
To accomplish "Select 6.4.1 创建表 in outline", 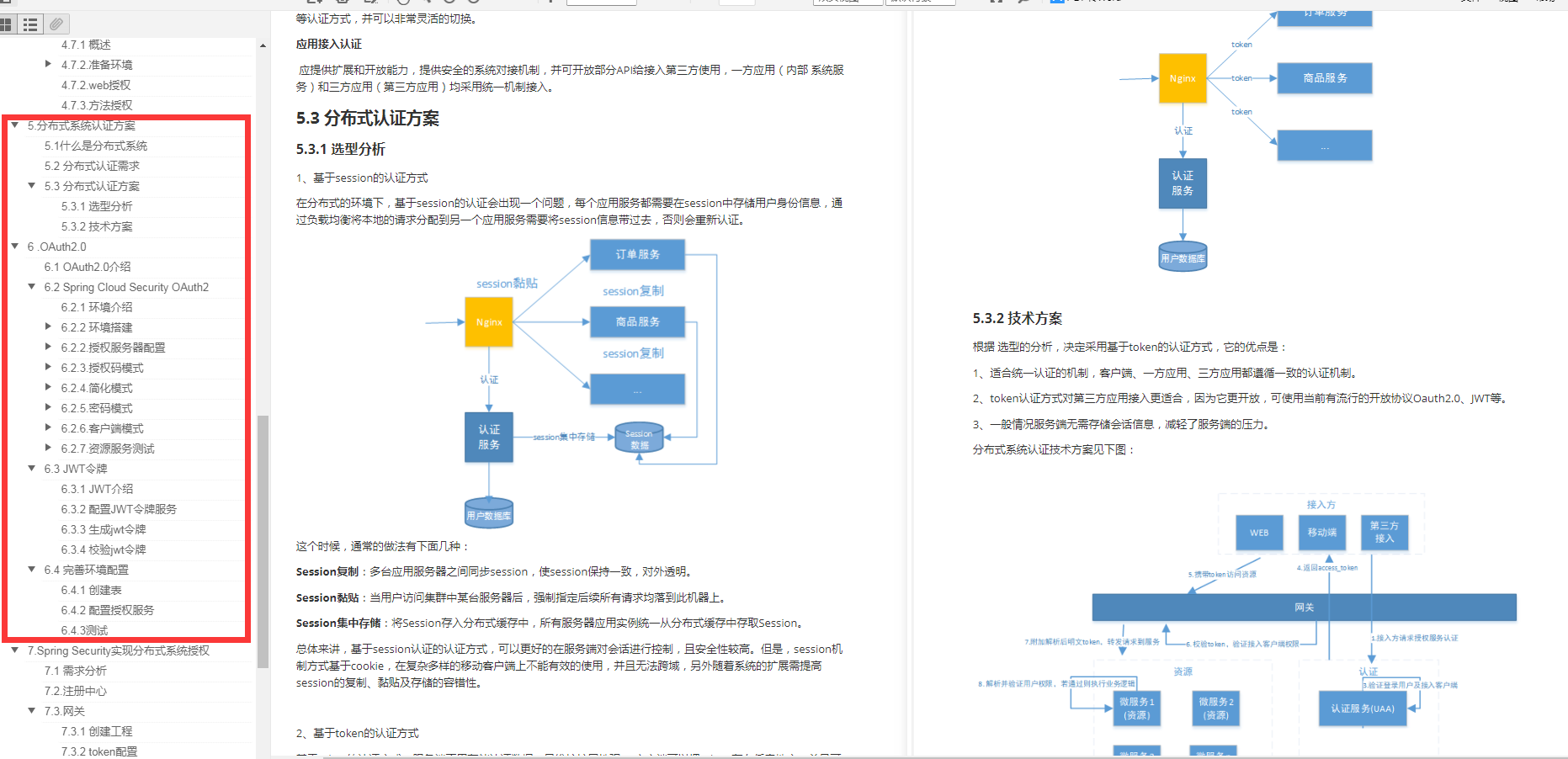I will click(91, 590).
